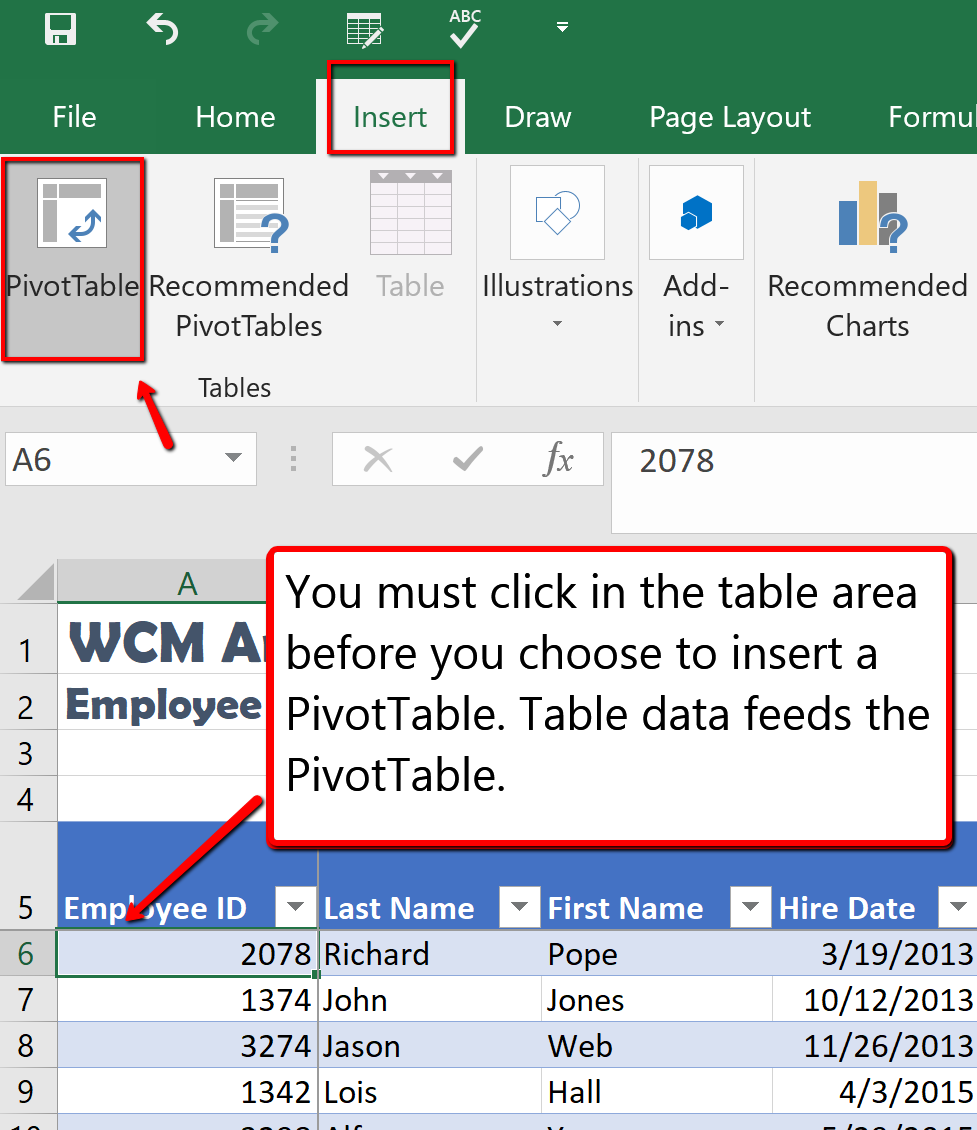Switch to the Formulas tab
Viewport: 977px width, 1130px height.
932,117
